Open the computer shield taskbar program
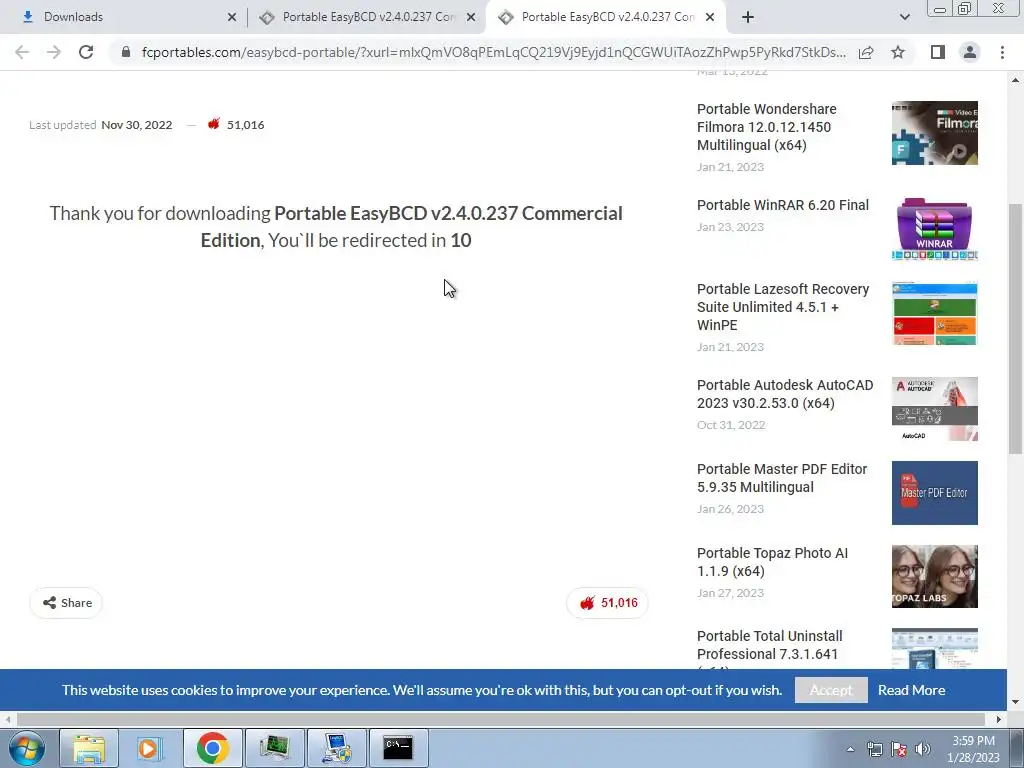Screen dimensions: 1024x768 click(336, 748)
